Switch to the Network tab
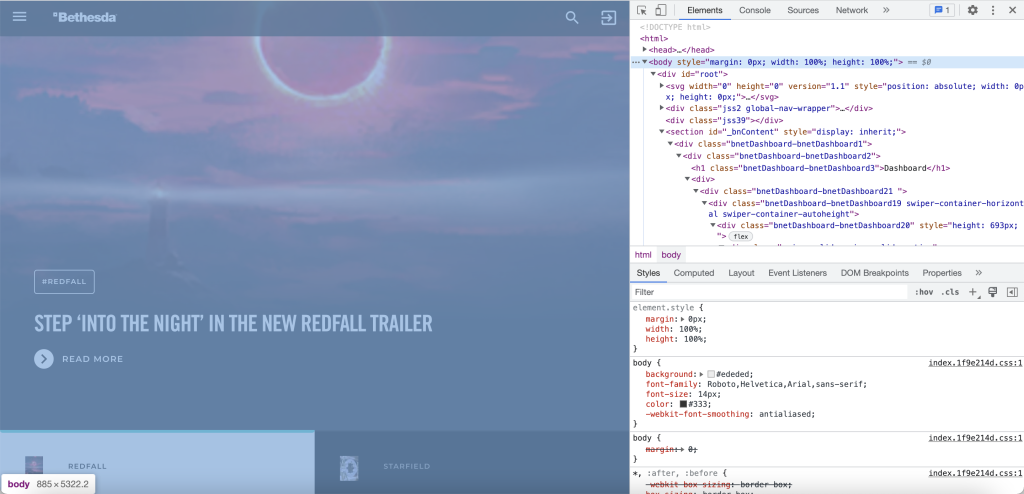 pos(852,10)
